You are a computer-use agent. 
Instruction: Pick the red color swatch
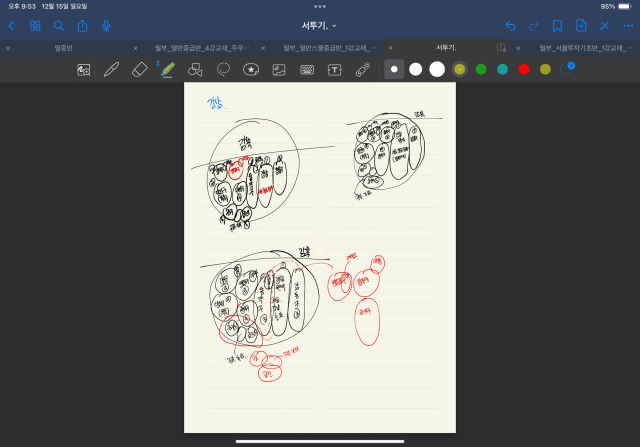[524, 69]
